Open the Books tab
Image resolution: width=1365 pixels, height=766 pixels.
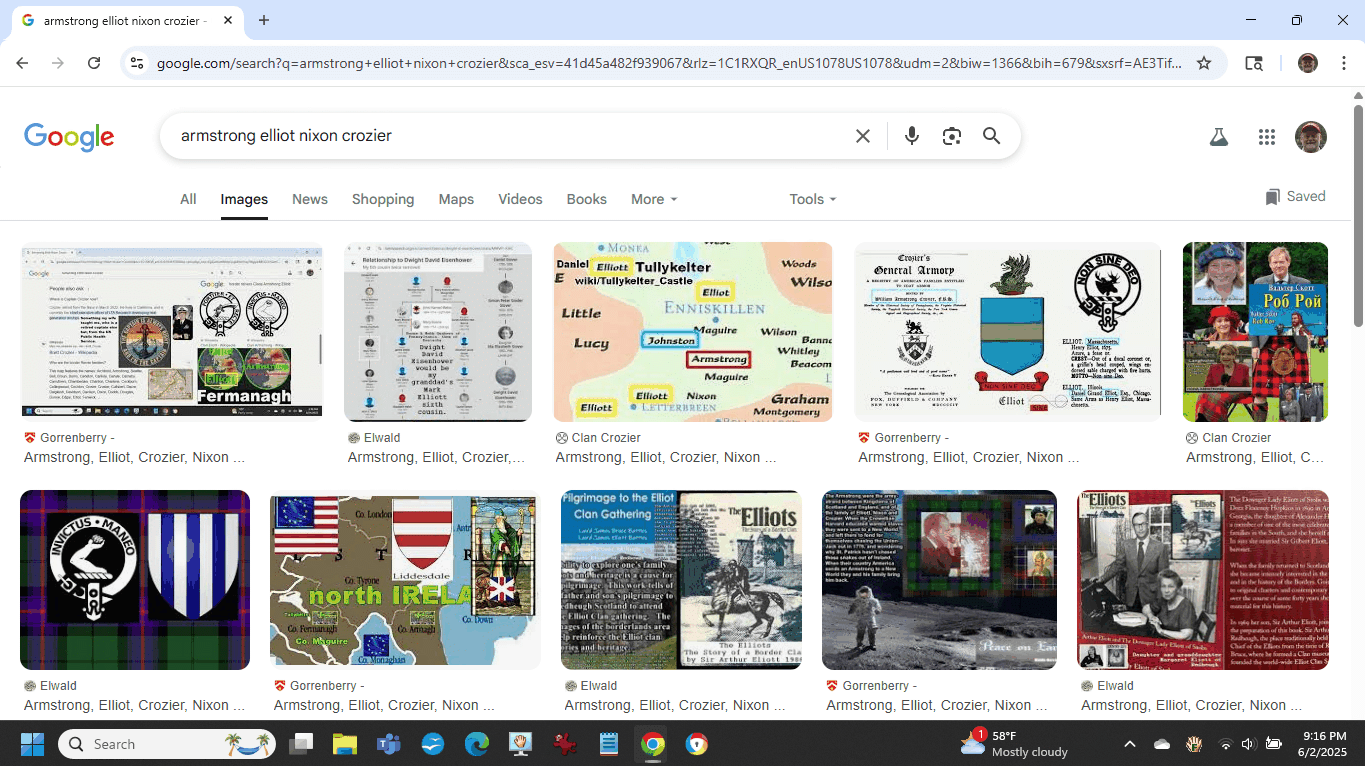(587, 199)
